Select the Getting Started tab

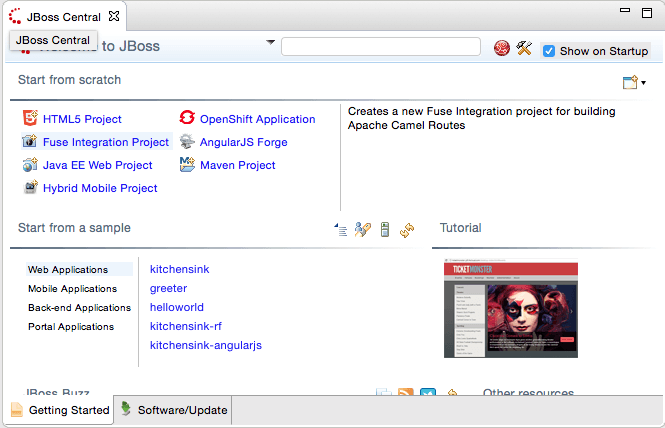pos(60,410)
